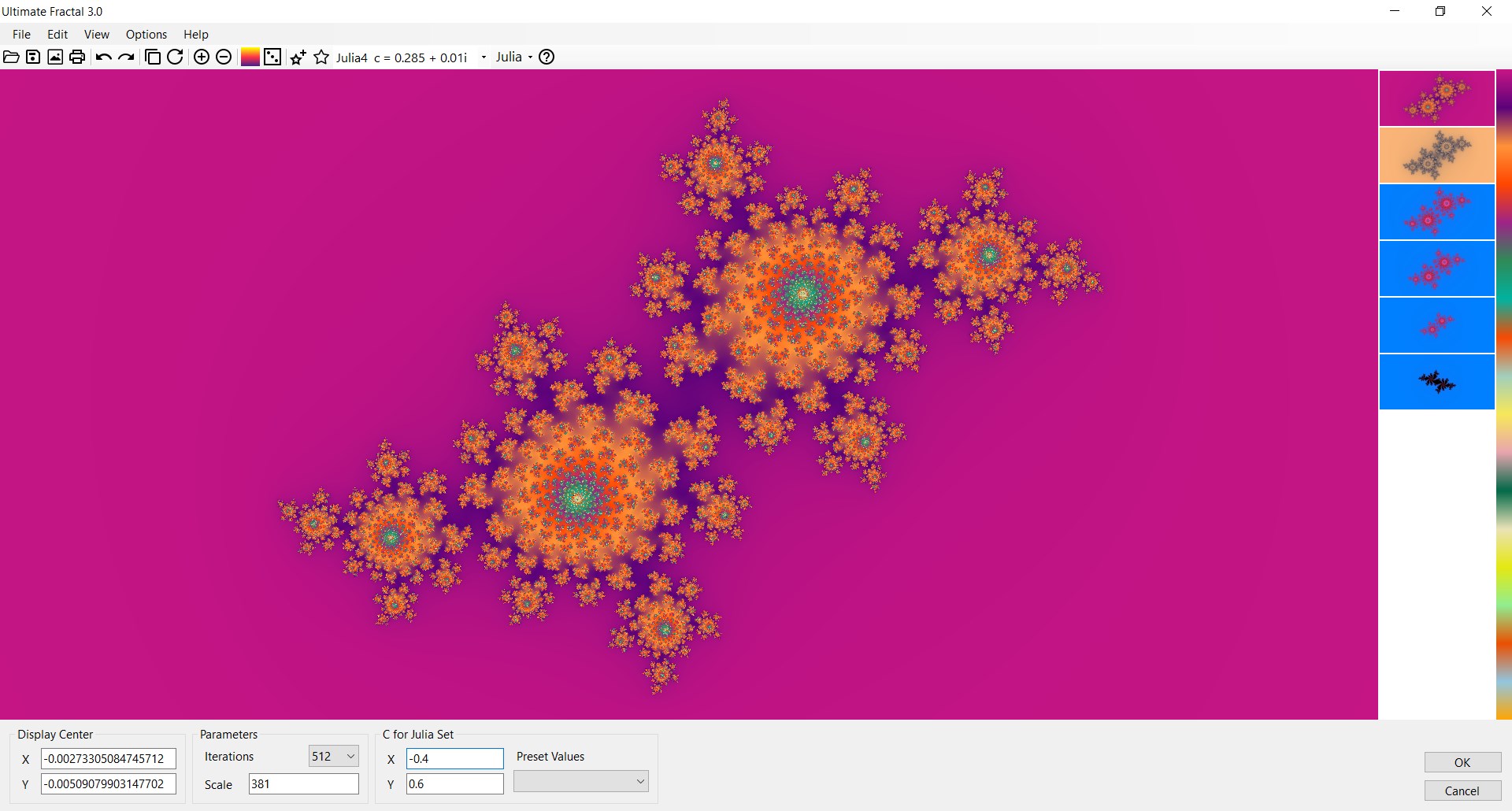Click the Display Center Y input field
This screenshot has height=811, width=1512.
(x=109, y=784)
